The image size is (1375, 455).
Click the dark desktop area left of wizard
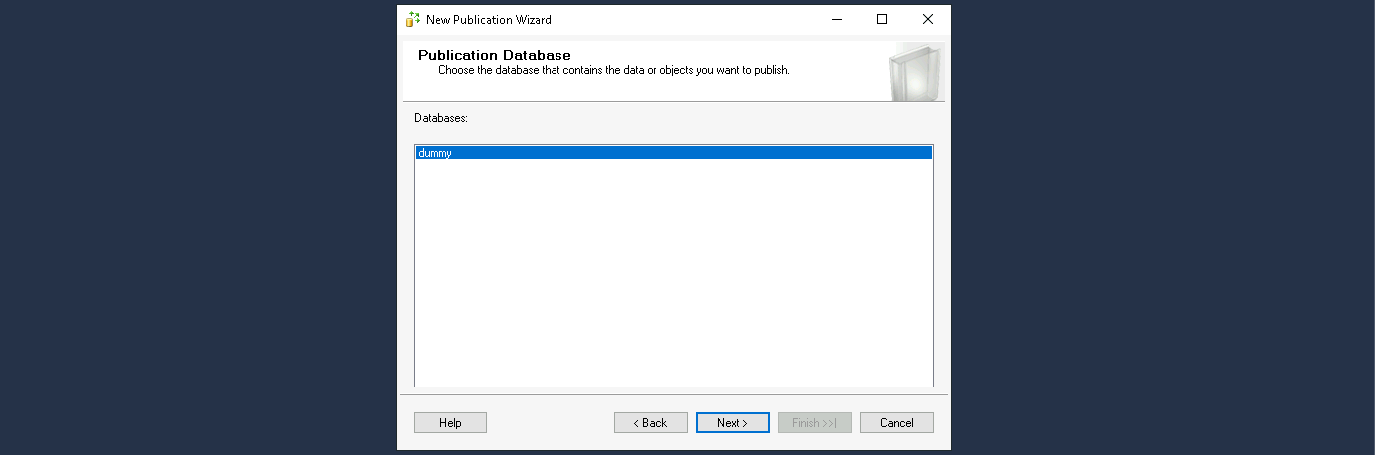(x=200, y=230)
